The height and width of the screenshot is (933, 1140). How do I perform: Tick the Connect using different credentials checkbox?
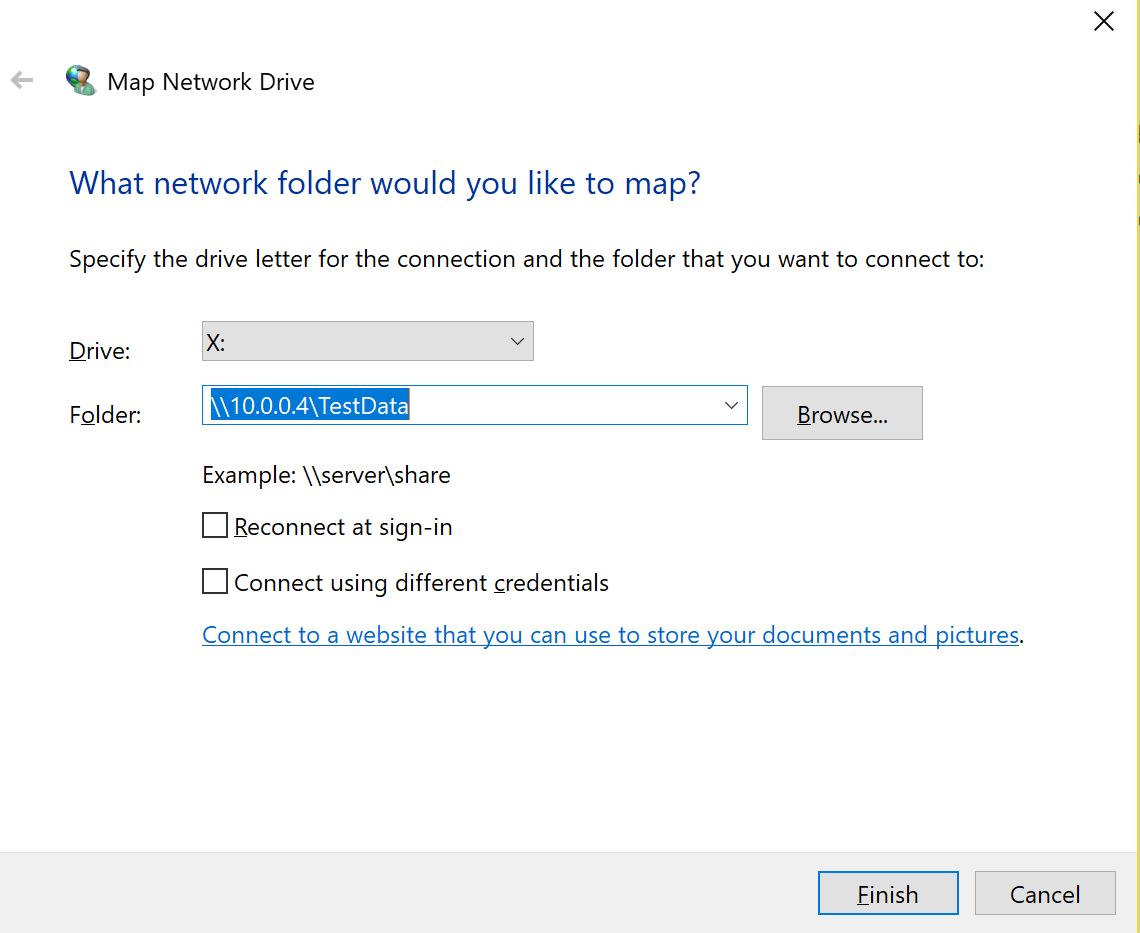point(215,582)
